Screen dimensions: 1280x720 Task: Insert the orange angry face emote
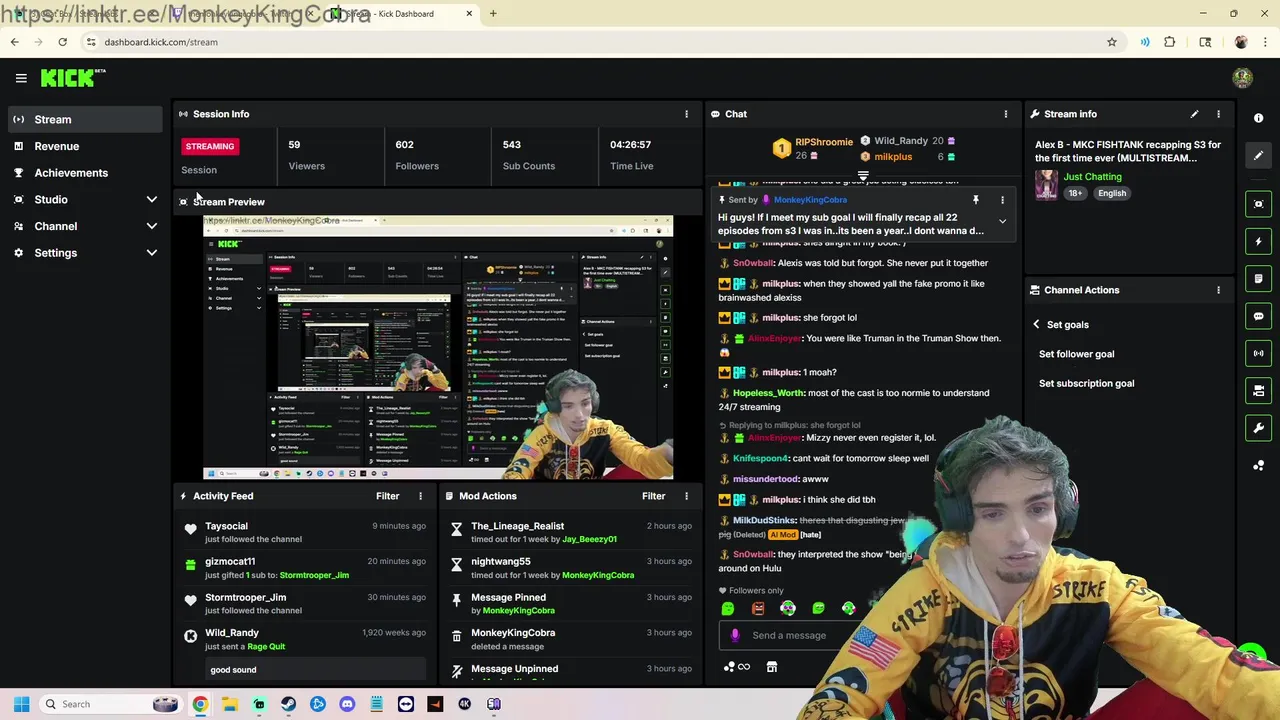pyautogui.click(x=758, y=608)
